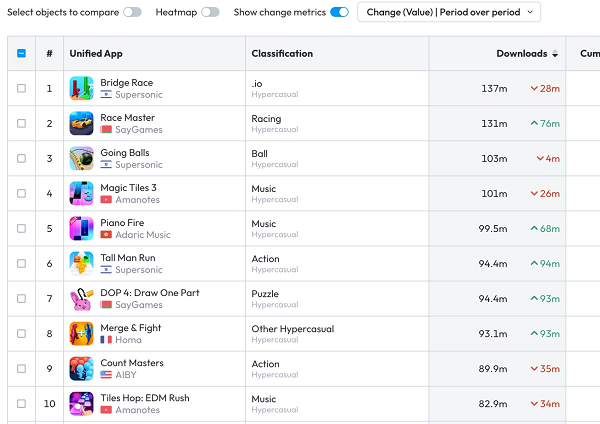The width and height of the screenshot is (600, 424).
Task: Clear the header select-all checkbox
Action: click(x=21, y=53)
